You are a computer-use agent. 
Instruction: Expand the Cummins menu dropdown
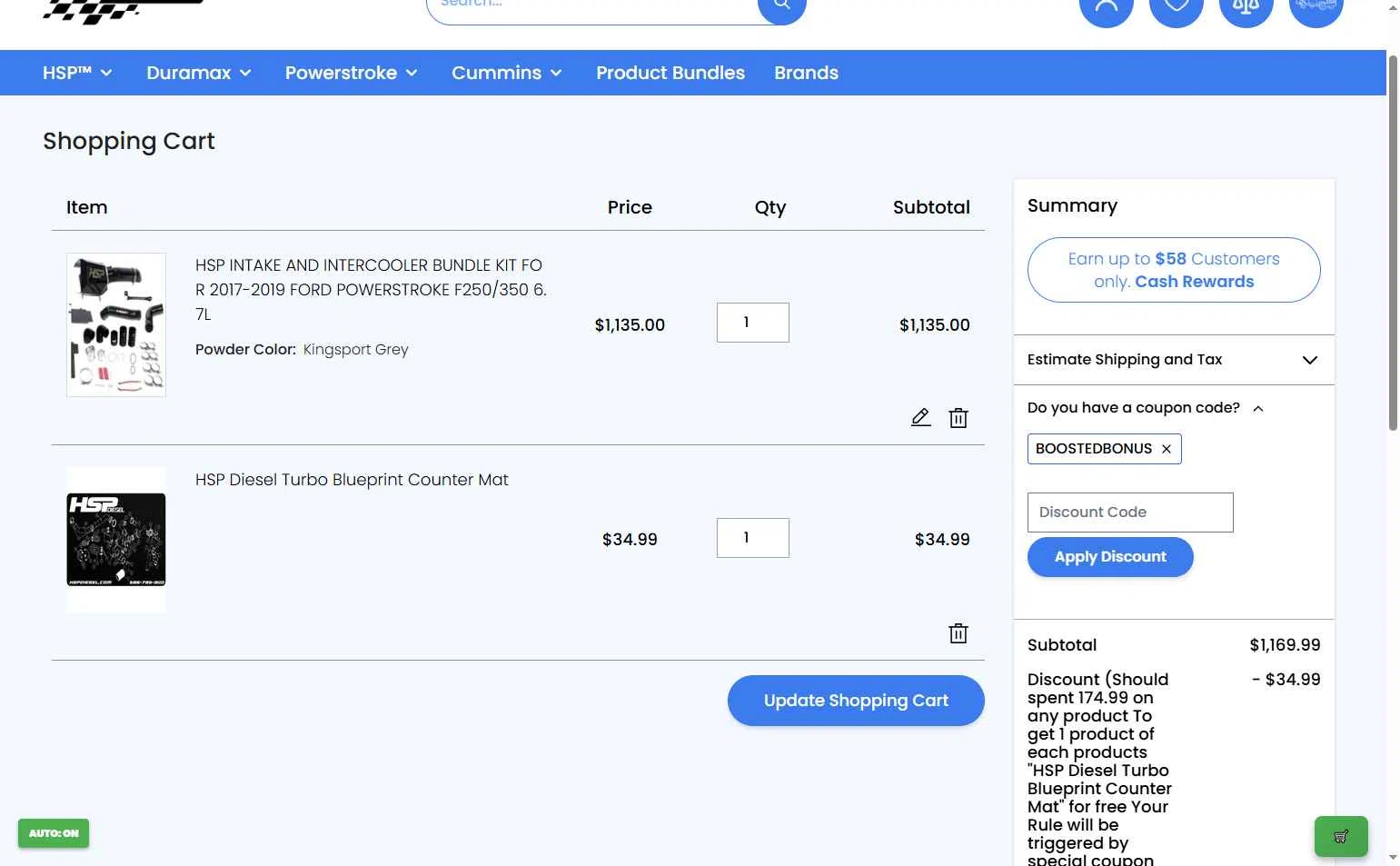507,73
